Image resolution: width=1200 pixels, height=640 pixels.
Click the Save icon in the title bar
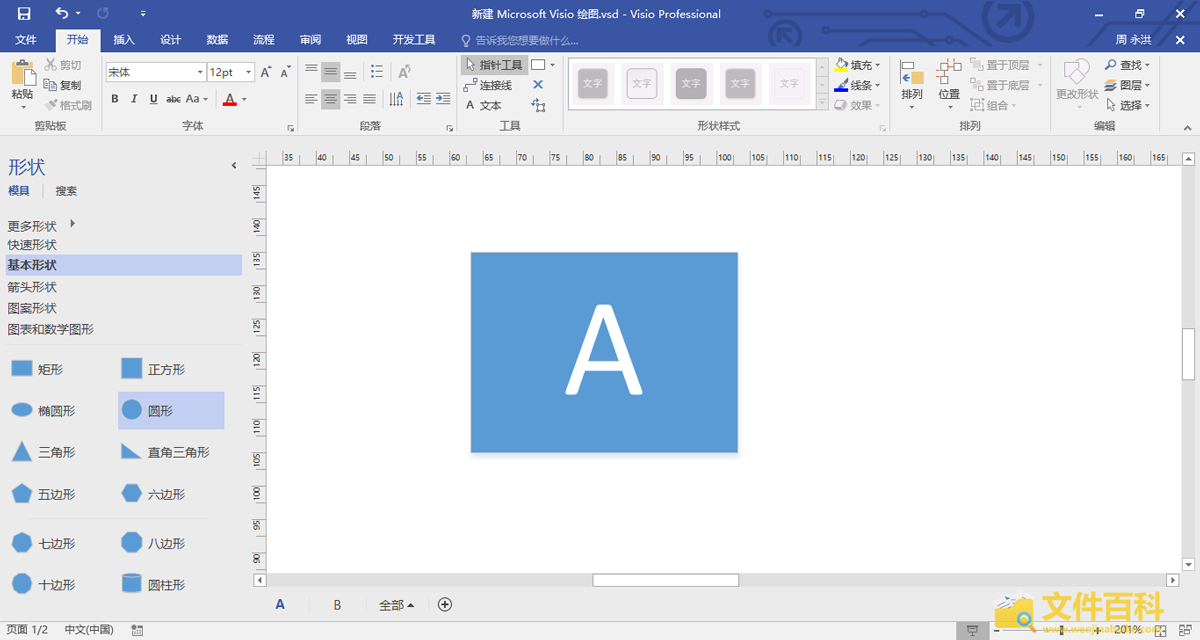24,14
